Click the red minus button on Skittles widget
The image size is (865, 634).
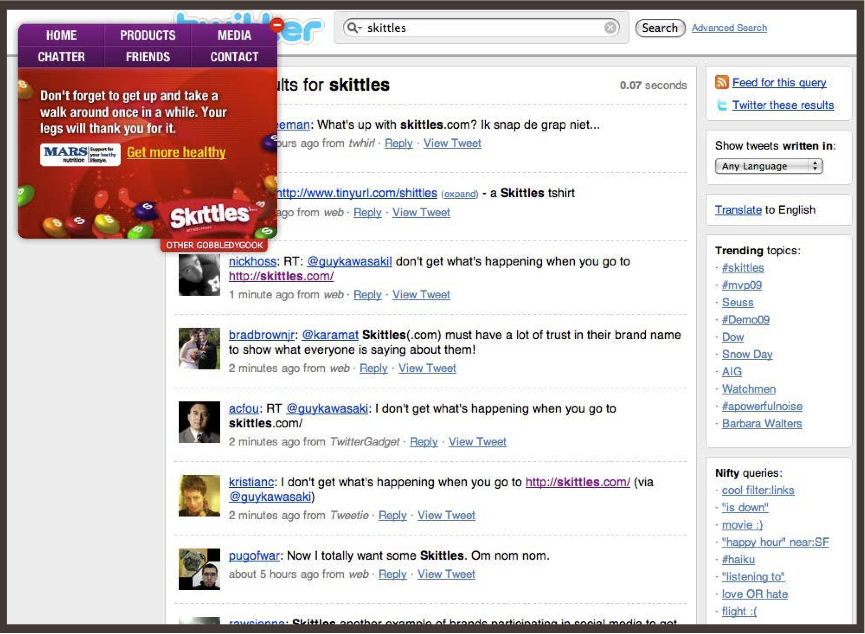277,24
